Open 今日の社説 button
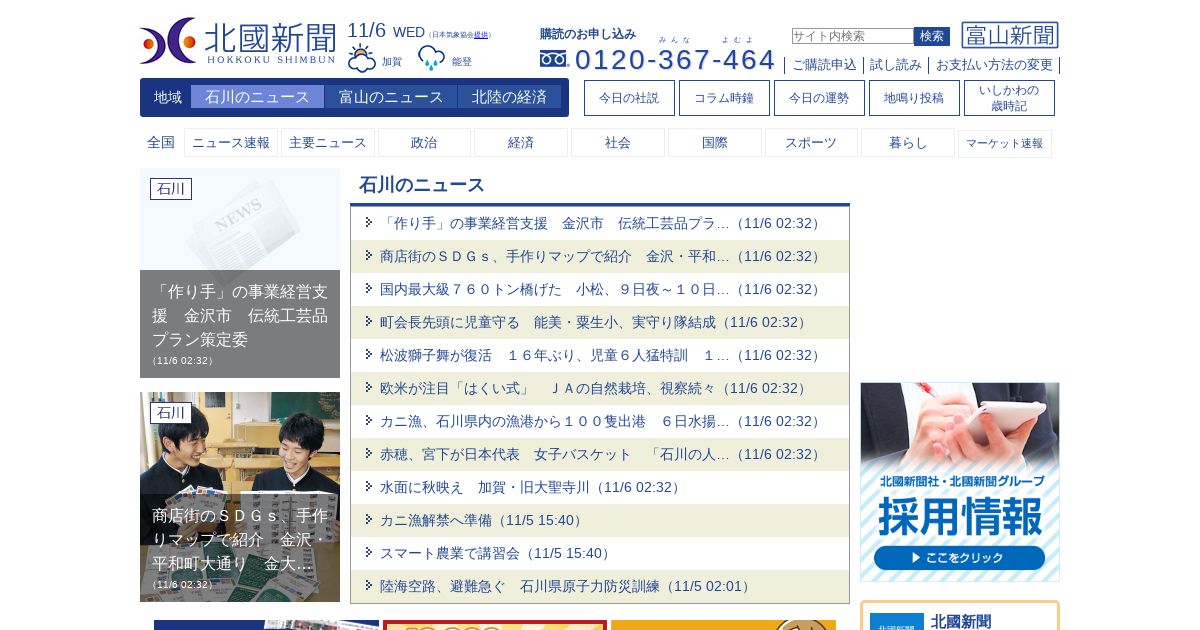Screen dimensions: 1200x630 [629, 98]
